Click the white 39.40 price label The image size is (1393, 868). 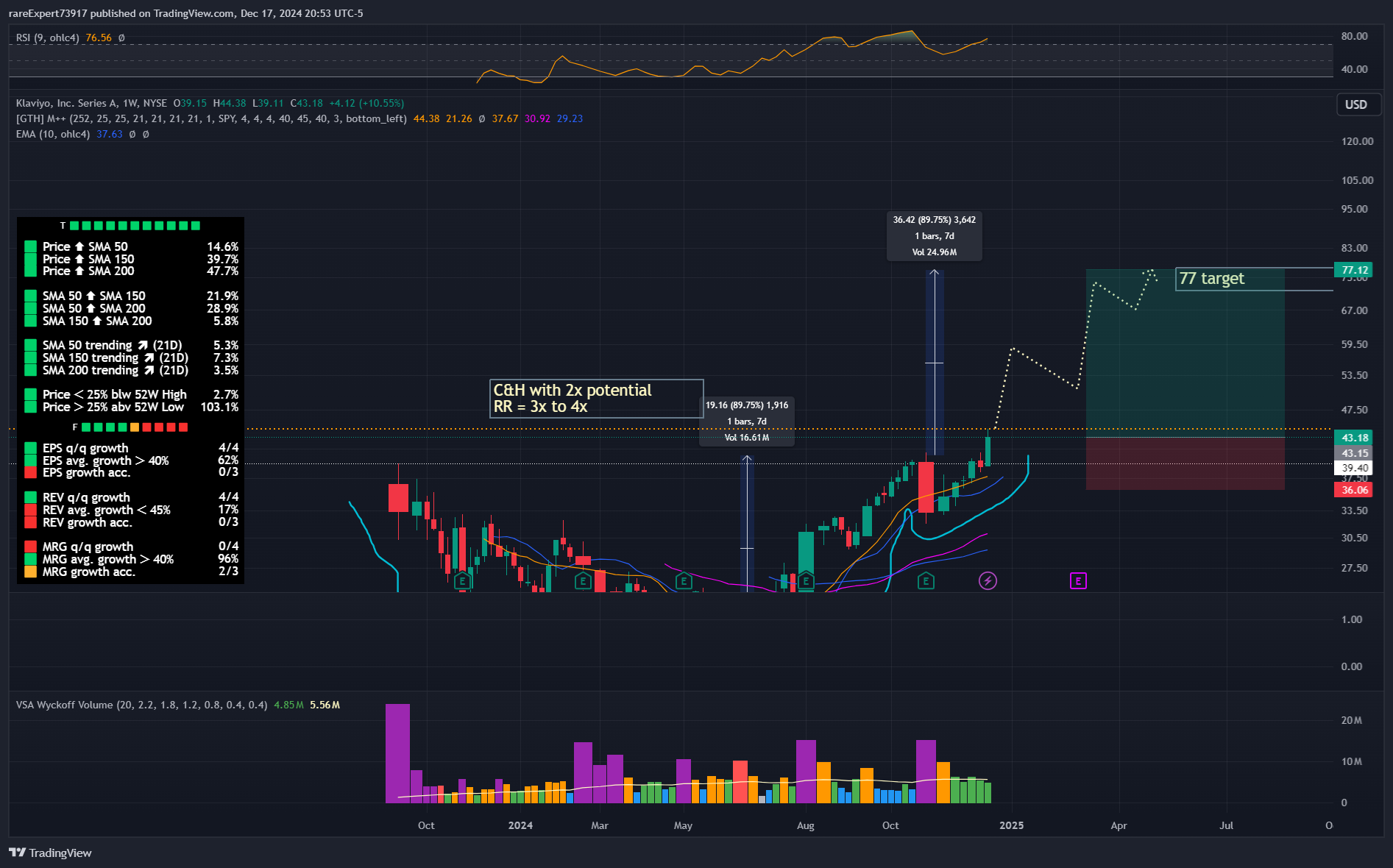(1355, 468)
